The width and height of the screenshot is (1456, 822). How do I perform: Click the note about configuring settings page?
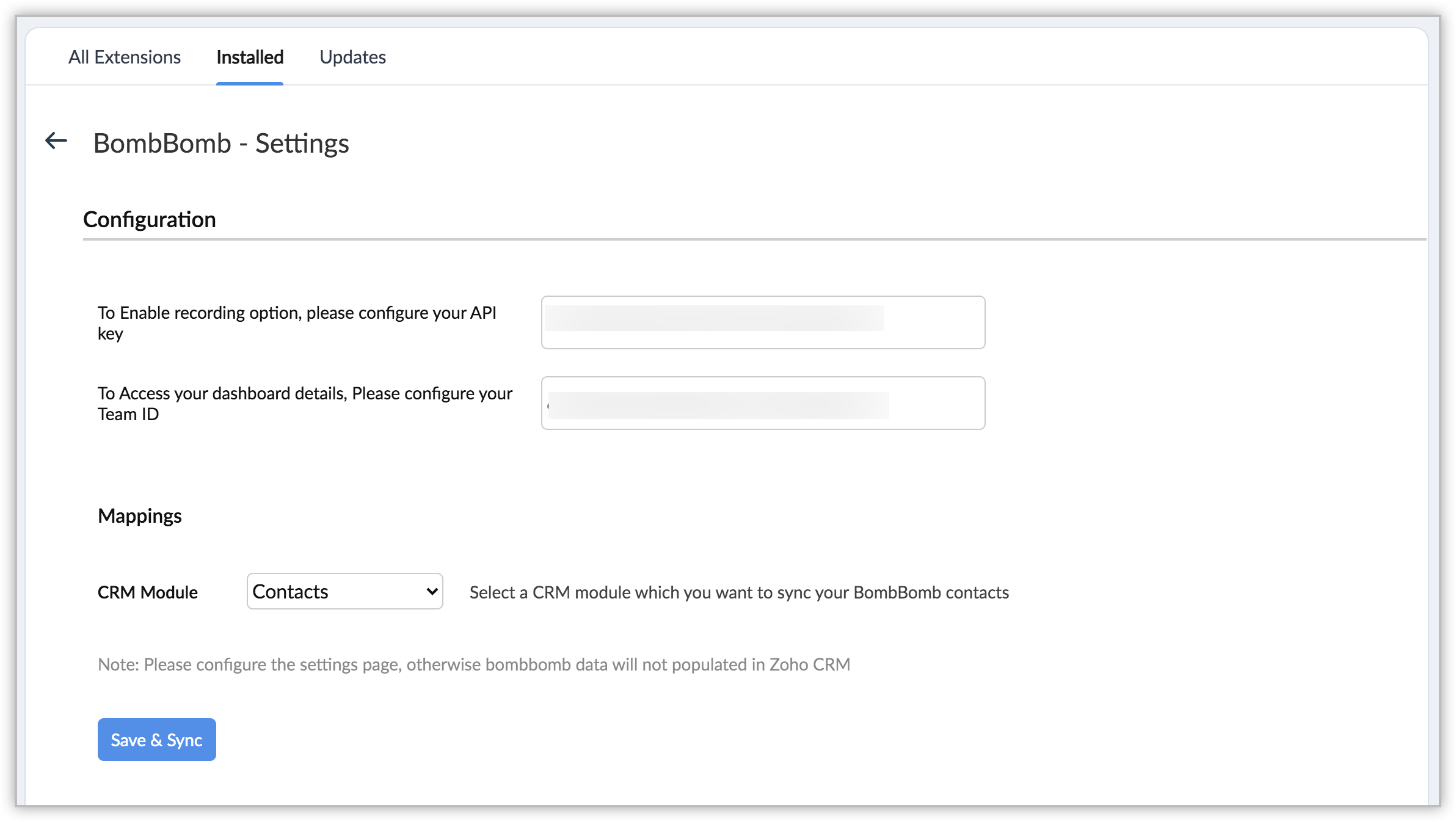474,664
